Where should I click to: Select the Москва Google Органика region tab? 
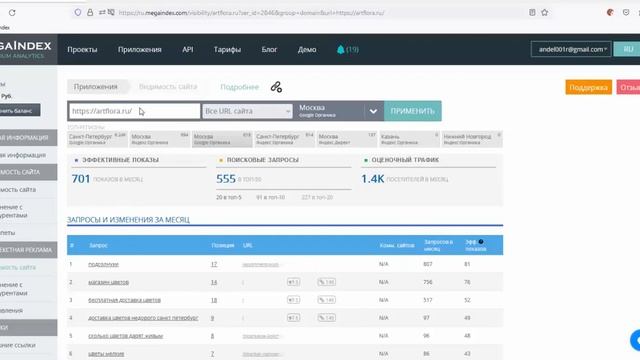(222, 139)
